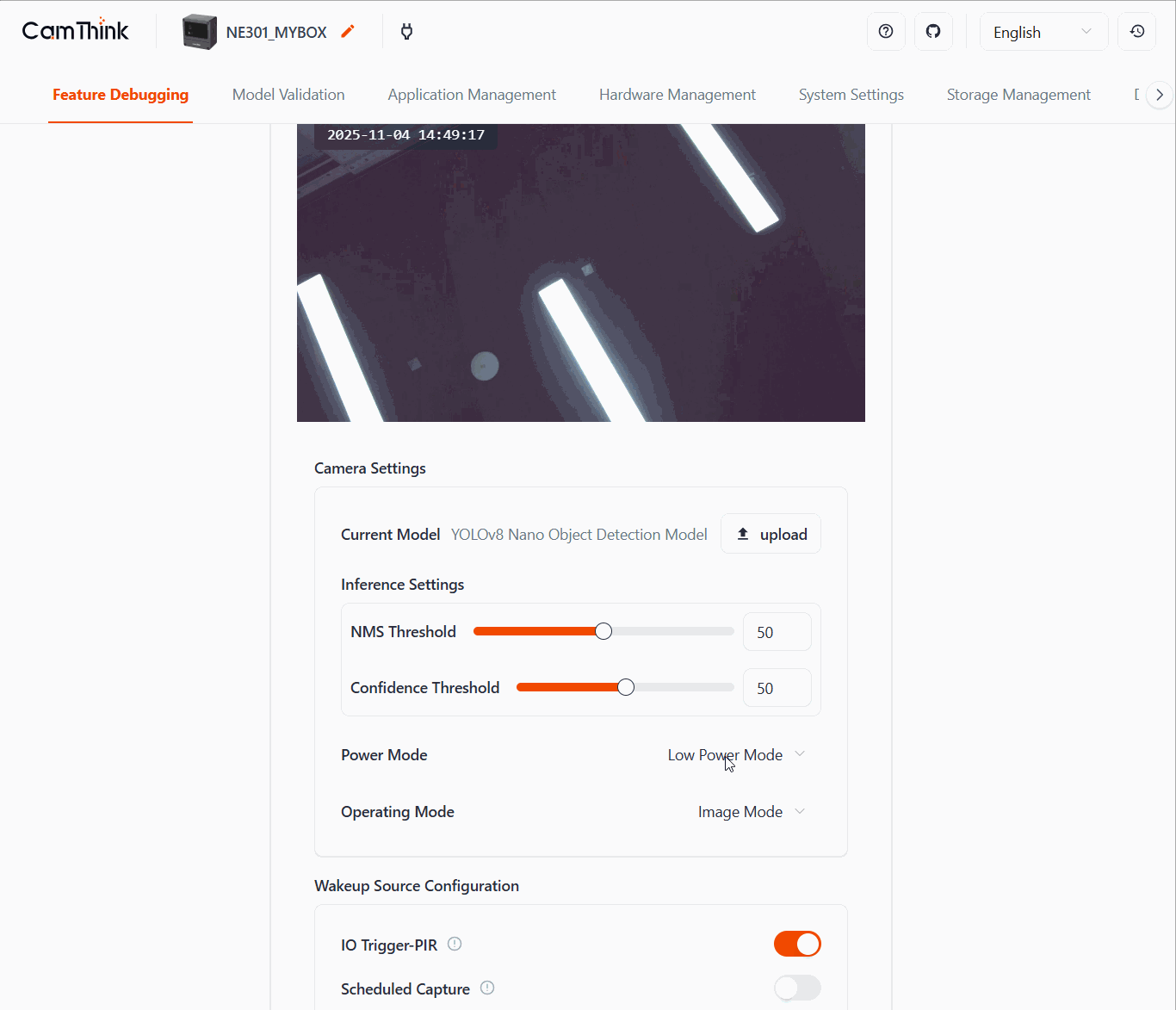
Task: Click the upload model button
Action: click(771, 535)
